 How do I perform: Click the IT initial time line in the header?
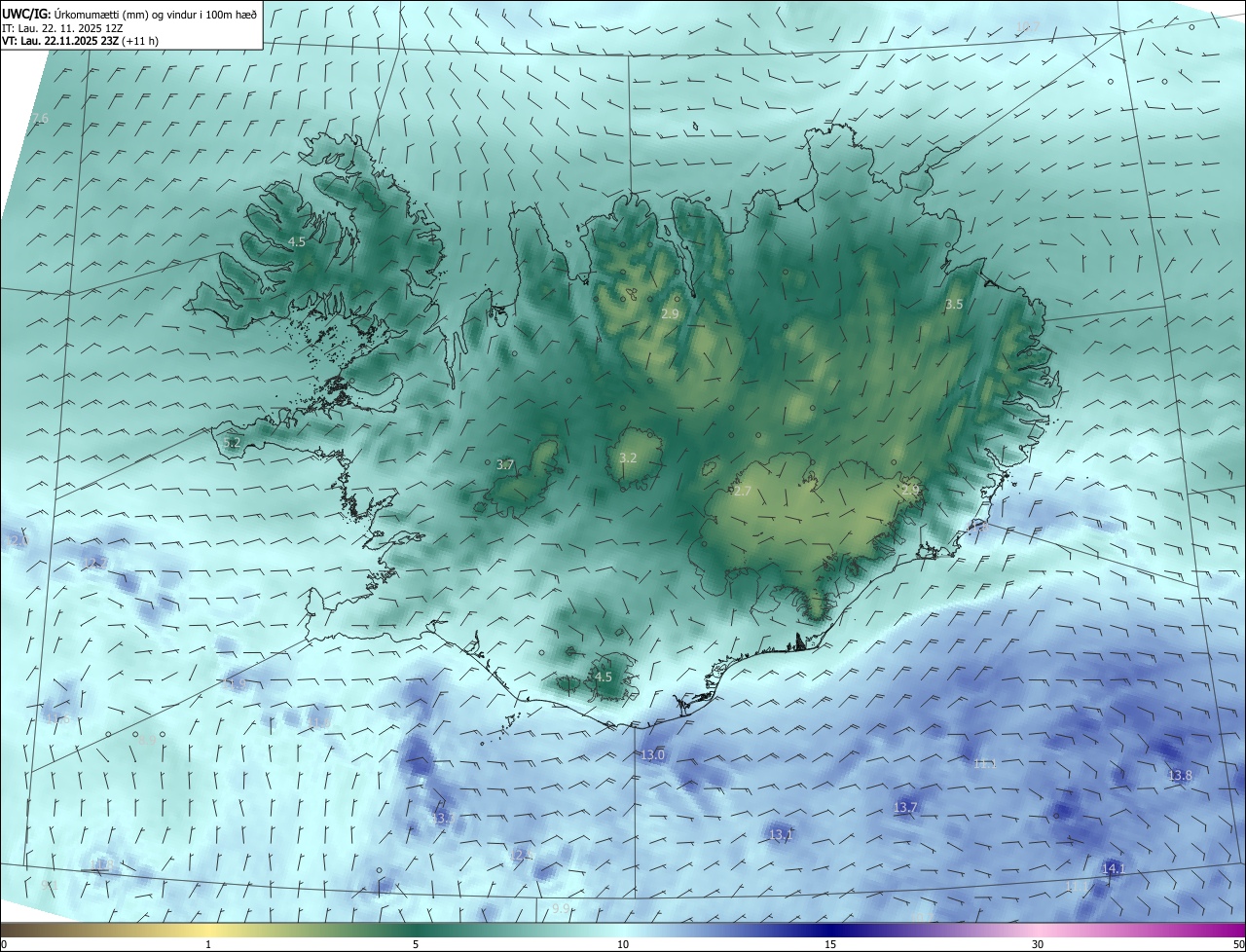click(x=63, y=27)
